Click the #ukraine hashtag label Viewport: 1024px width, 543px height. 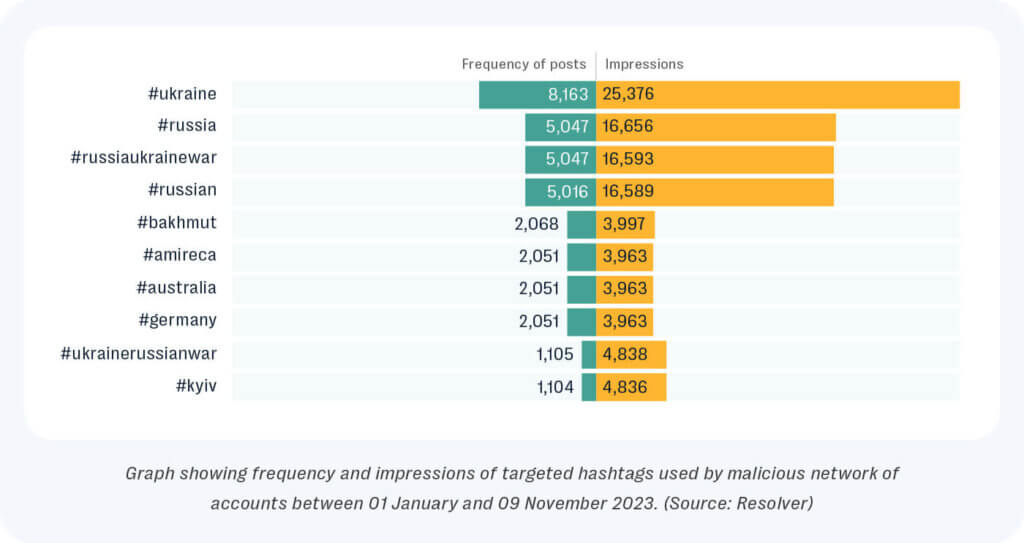tap(182, 94)
